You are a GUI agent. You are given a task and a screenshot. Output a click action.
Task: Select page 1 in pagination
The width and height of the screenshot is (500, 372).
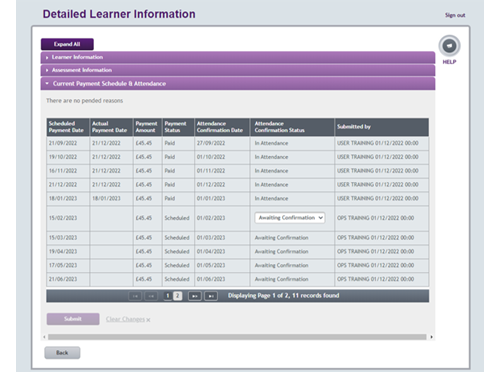tap(168, 296)
